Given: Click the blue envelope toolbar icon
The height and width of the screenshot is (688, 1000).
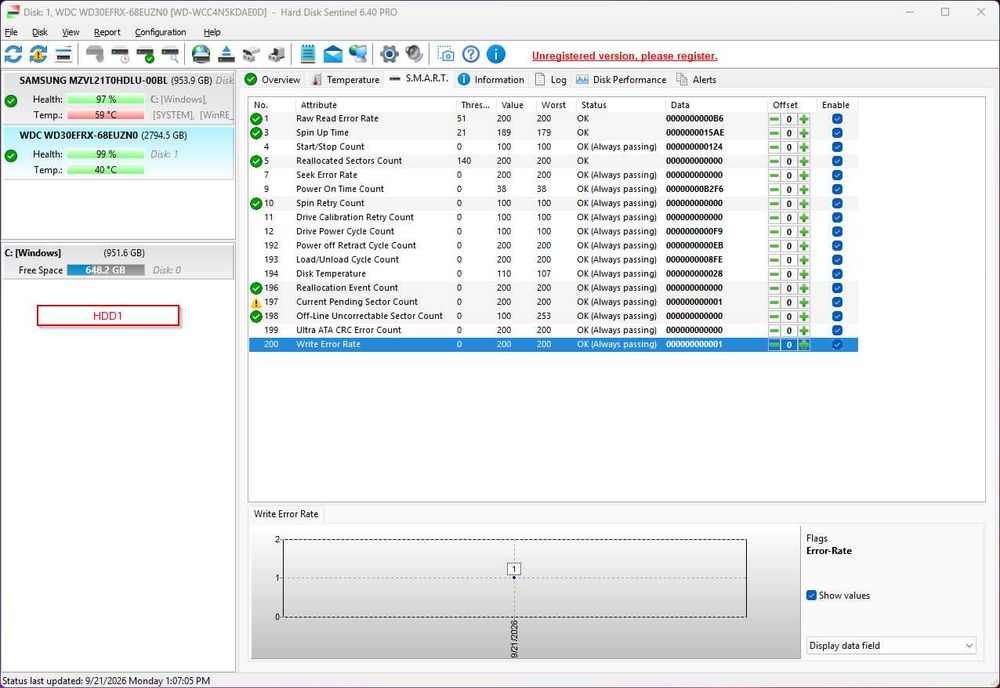Looking at the screenshot, I should tap(333, 54).
